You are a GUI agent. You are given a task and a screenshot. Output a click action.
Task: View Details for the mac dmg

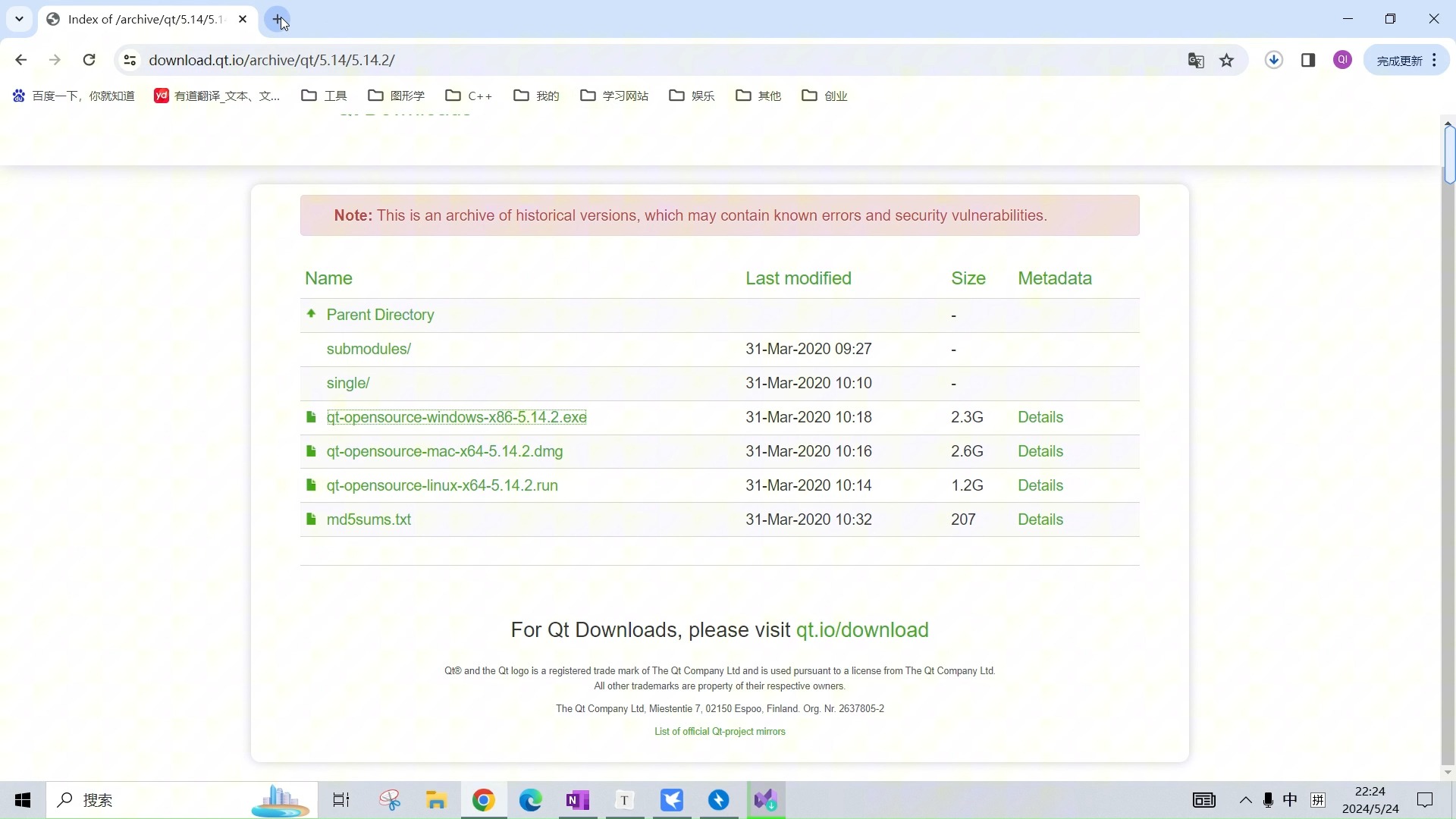pos(1040,451)
